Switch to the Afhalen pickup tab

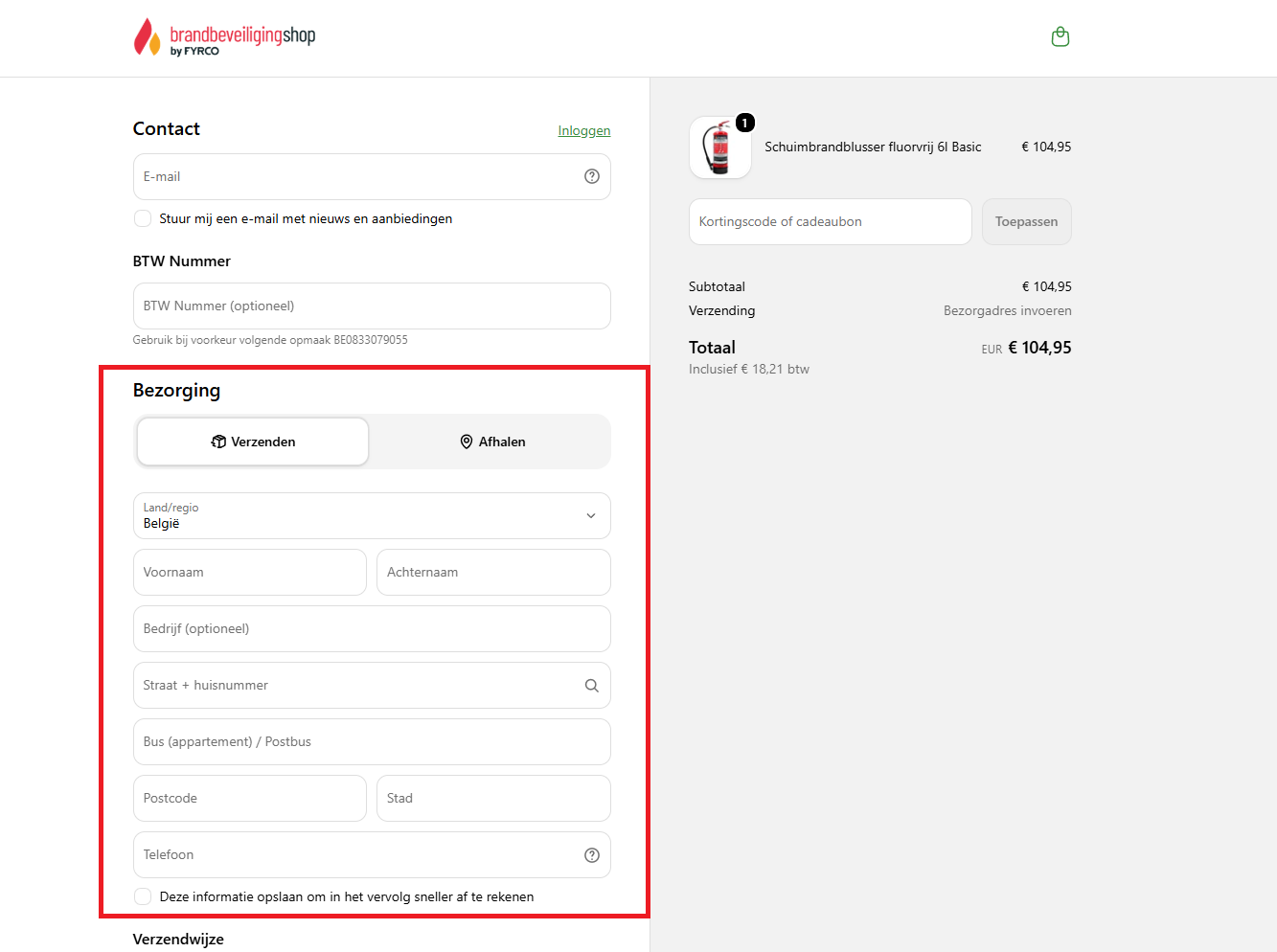point(491,442)
